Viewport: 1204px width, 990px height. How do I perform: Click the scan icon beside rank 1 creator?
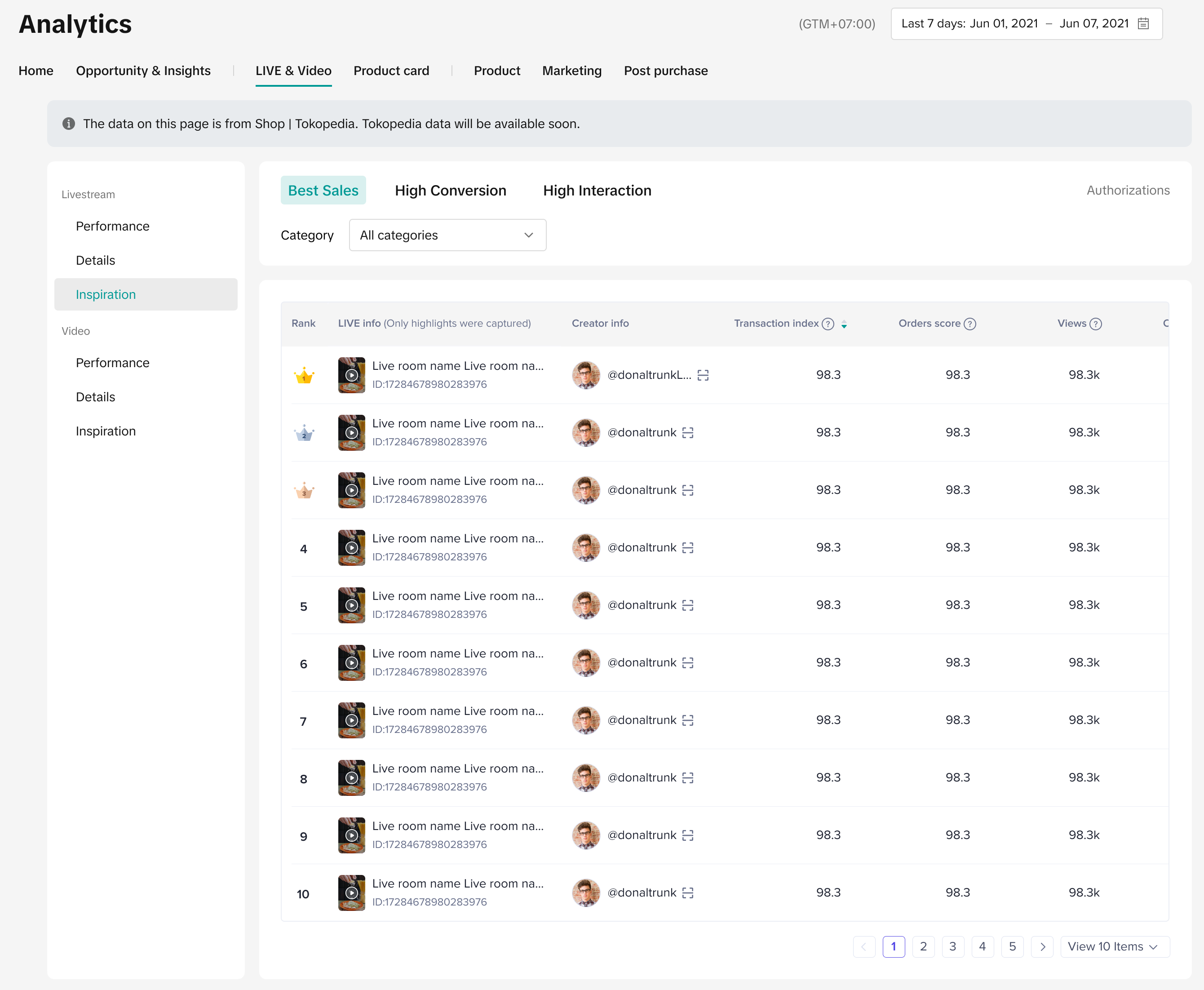tap(703, 375)
